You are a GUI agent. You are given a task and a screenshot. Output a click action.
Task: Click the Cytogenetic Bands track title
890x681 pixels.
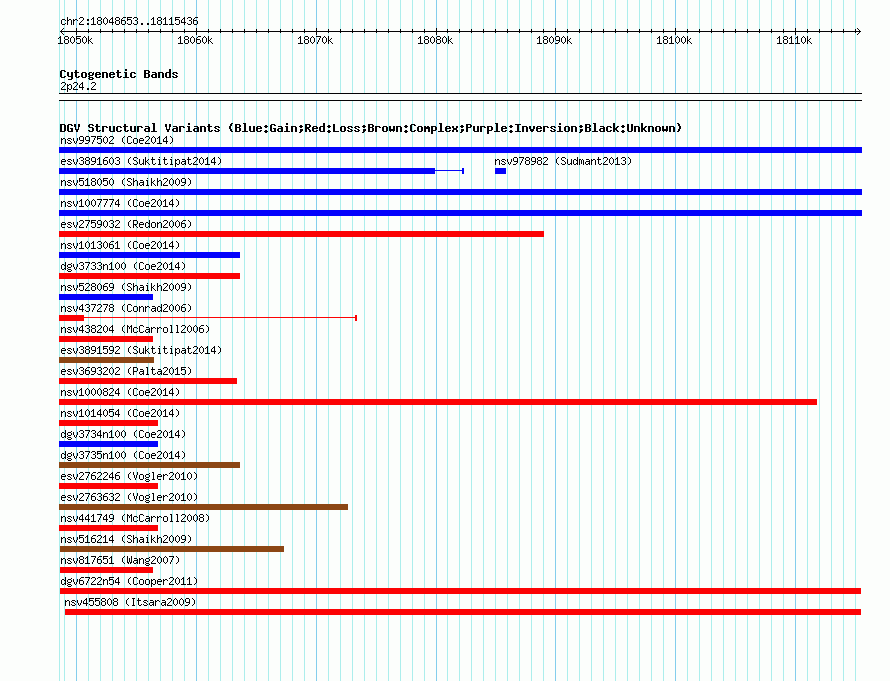pos(119,74)
